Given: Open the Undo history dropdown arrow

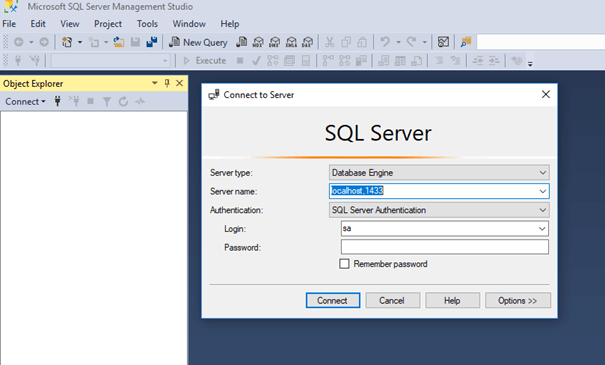Looking at the screenshot, I should coord(398,42).
